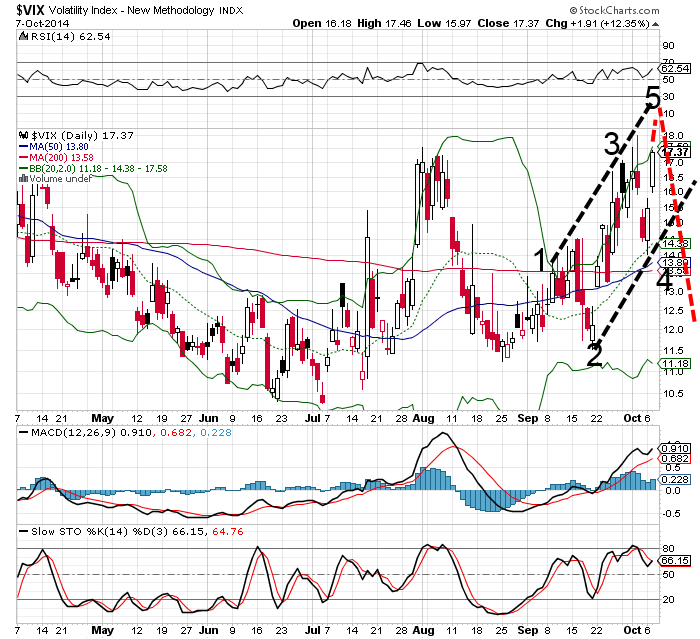Click the boxed 11.18 lower Bollinger tag
Viewport: 700px width, 639px height.
[675, 363]
